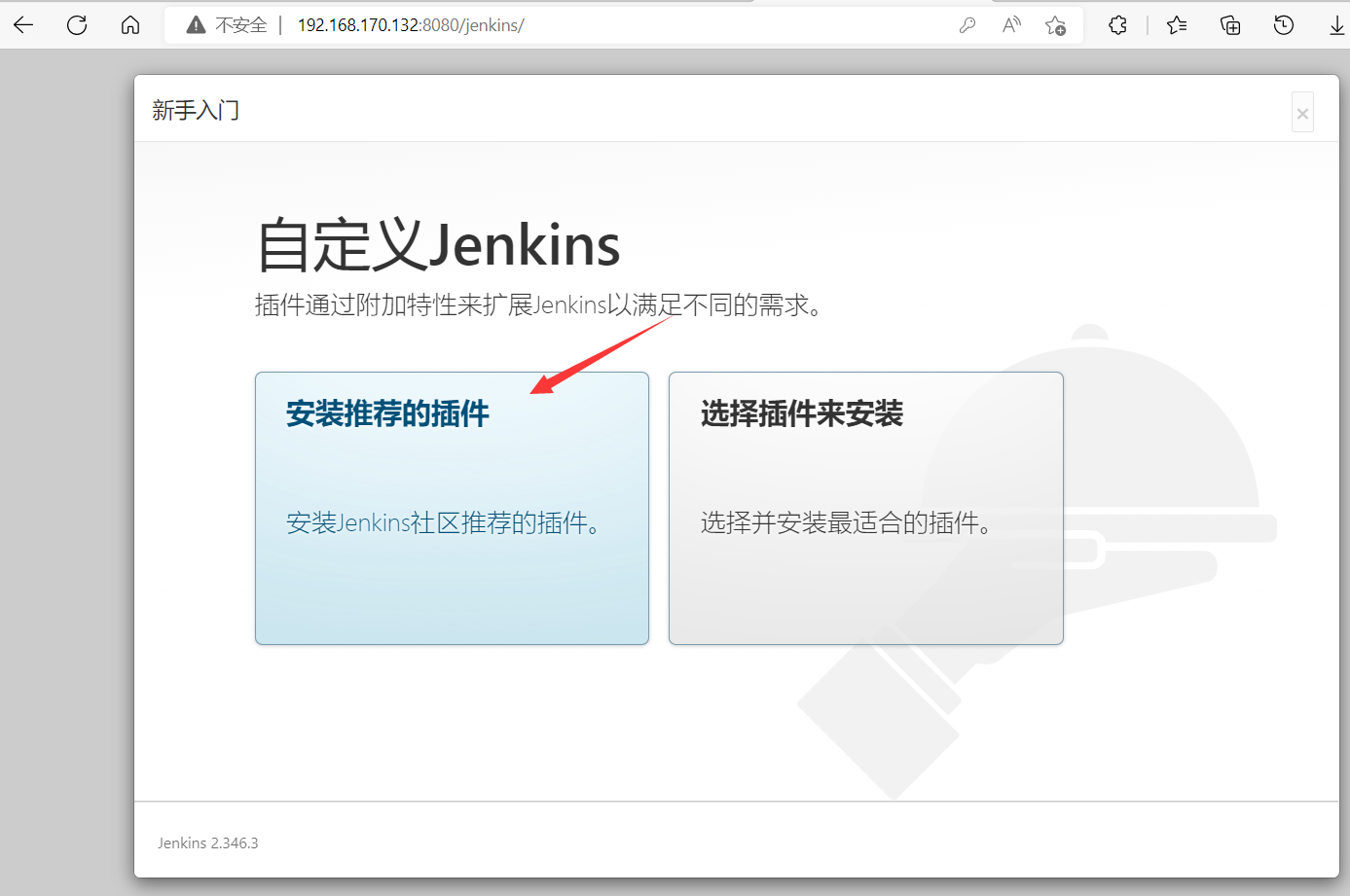Open browser history clock icon
This screenshot has height=896, width=1350.
pyautogui.click(x=1284, y=25)
